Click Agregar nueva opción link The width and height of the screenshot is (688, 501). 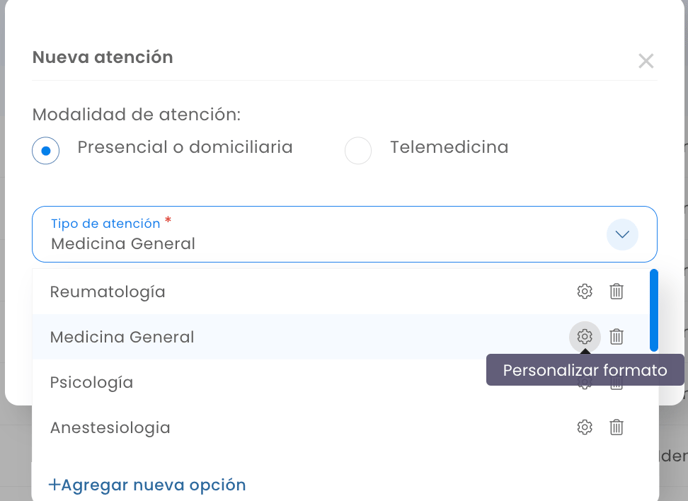(x=147, y=485)
